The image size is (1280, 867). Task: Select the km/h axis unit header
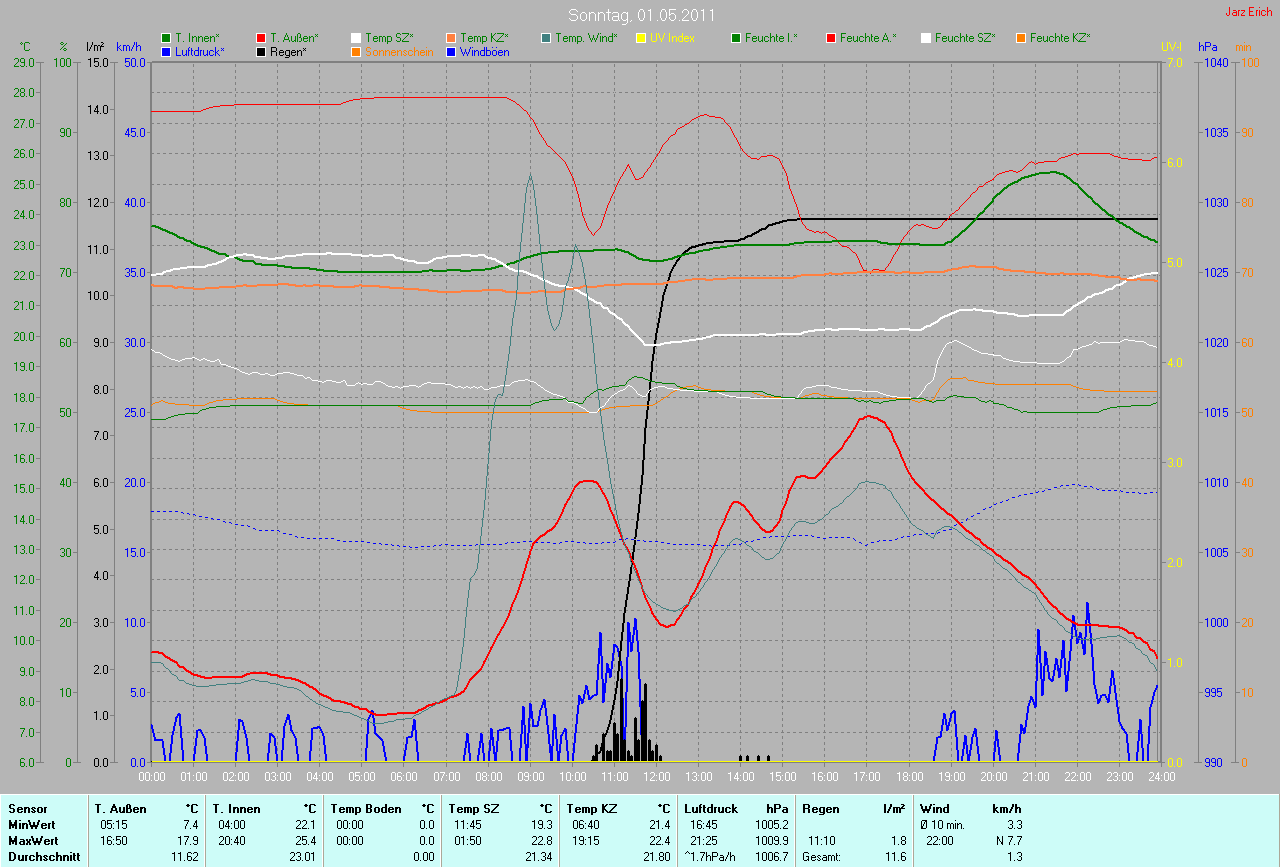click(x=129, y=47)
